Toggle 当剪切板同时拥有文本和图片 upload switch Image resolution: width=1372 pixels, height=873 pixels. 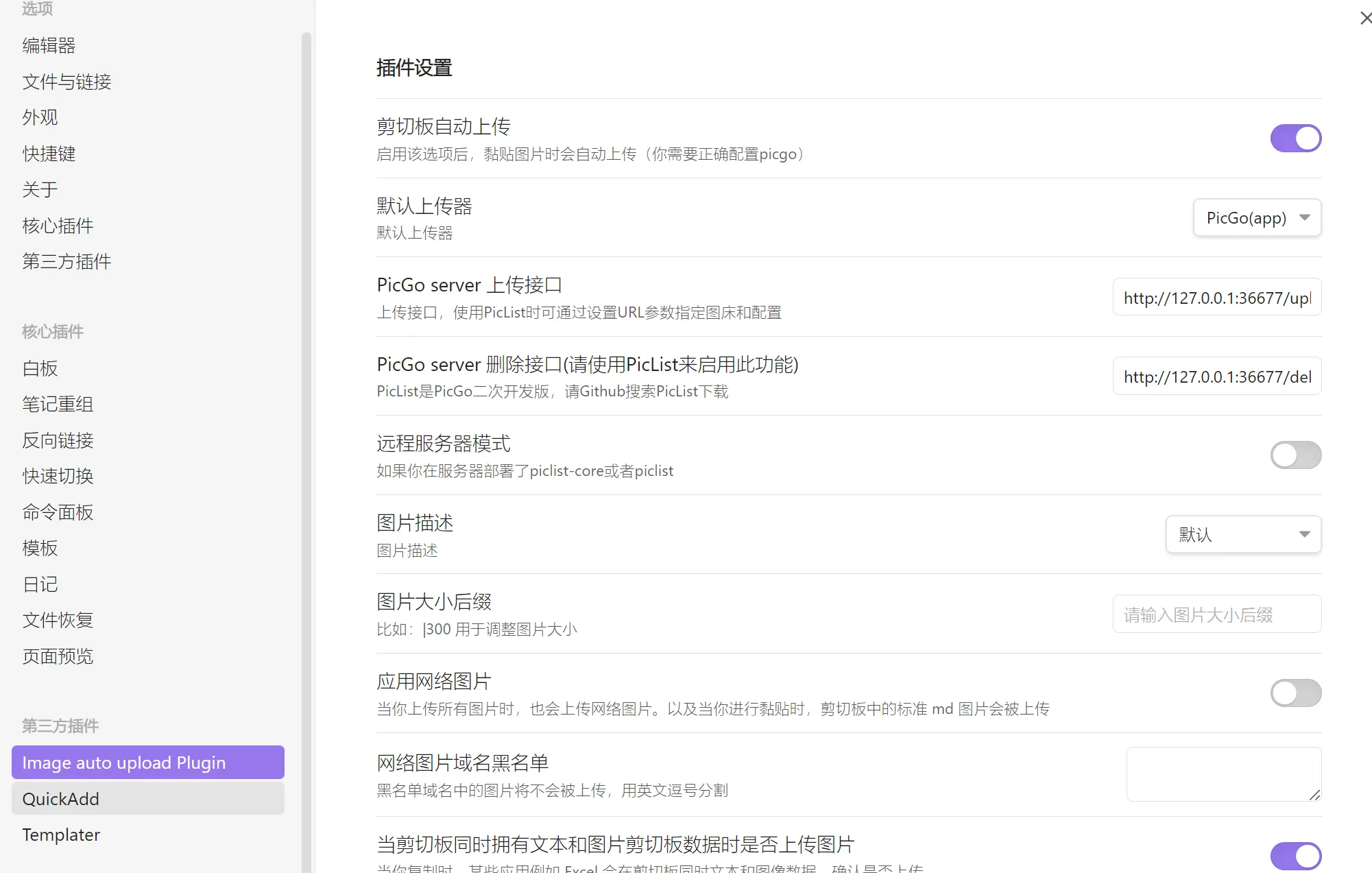tap(1295, 855)
